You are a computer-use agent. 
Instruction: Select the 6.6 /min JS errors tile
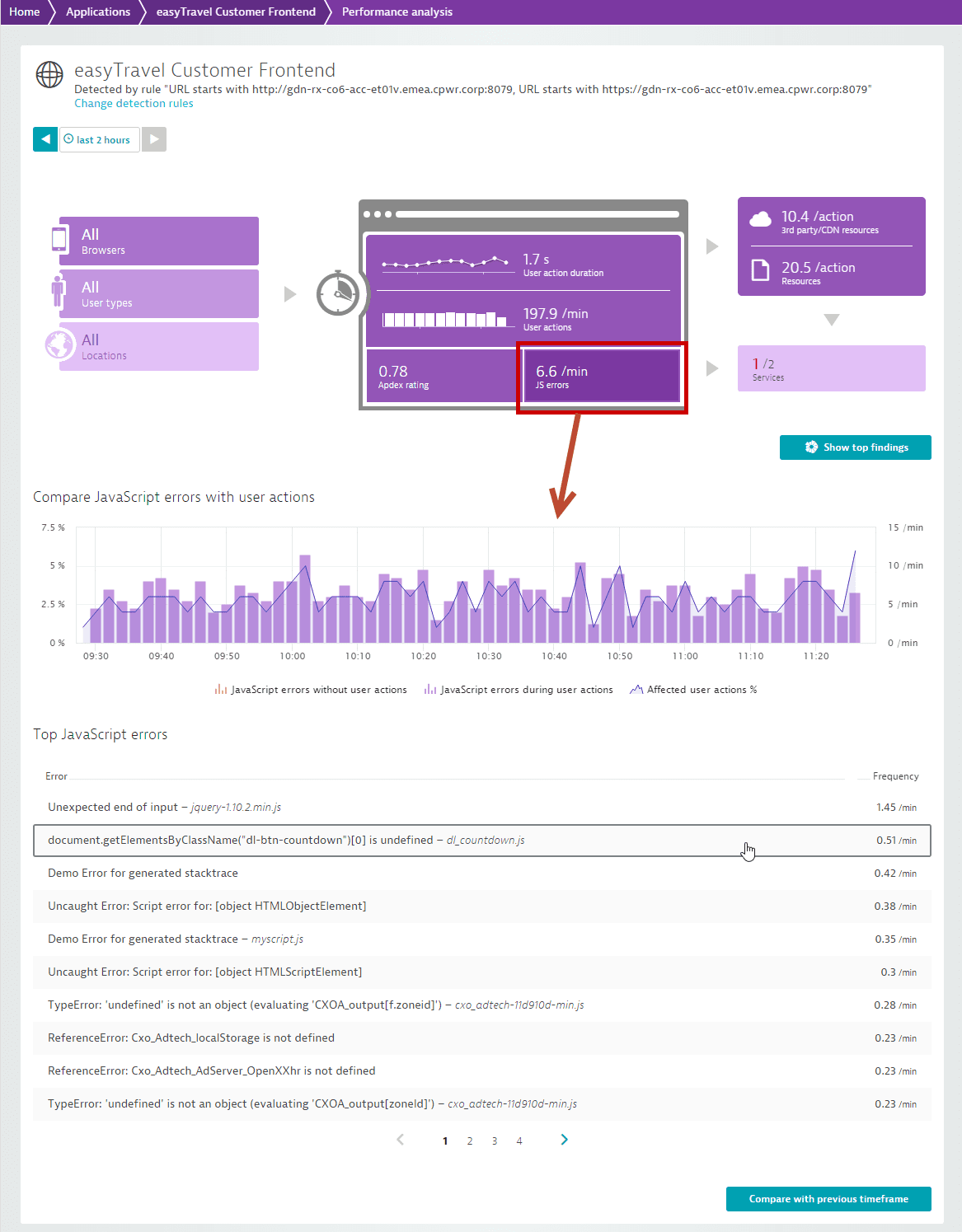[x=602, y=377]
